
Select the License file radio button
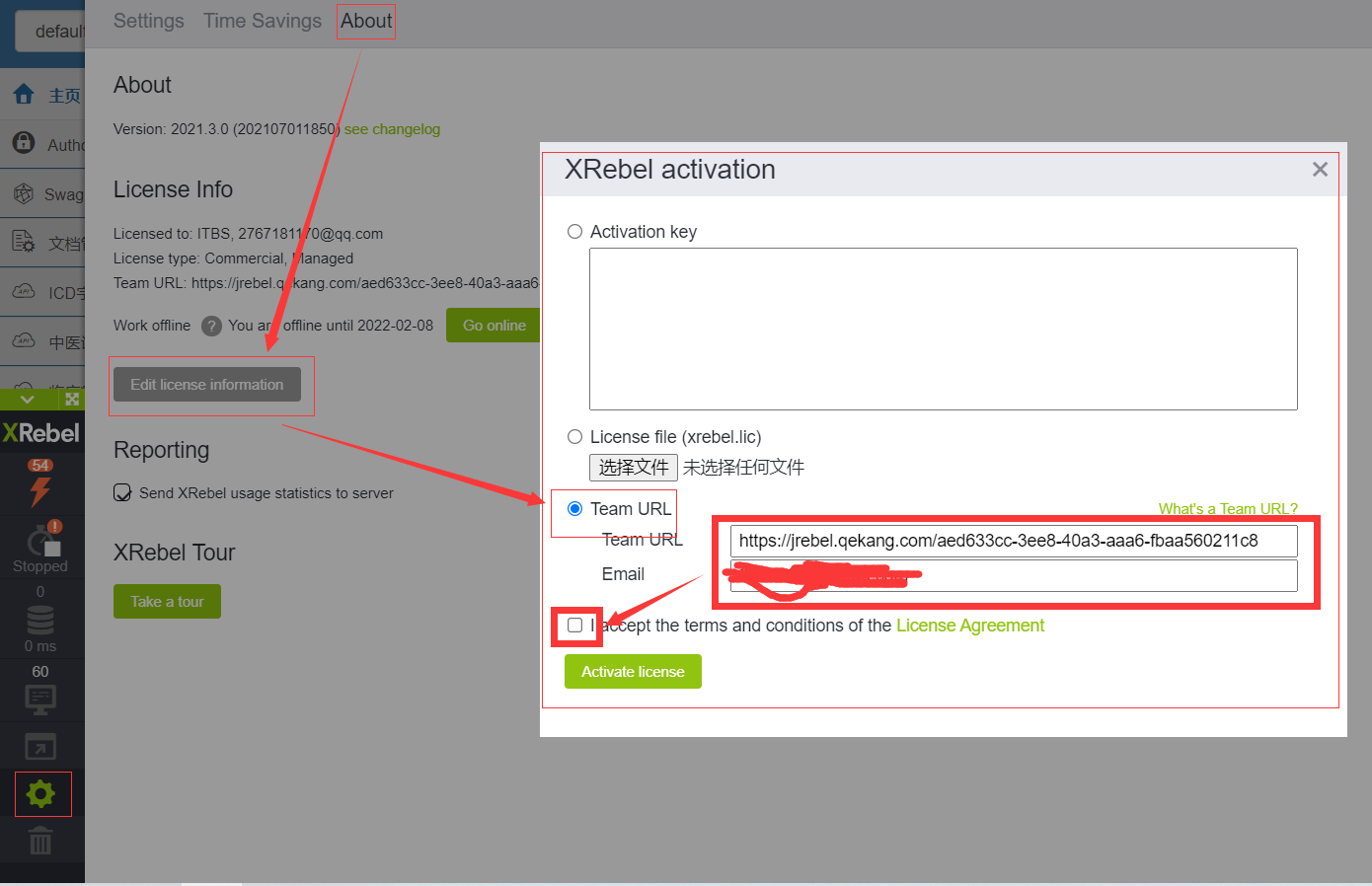click(x=574, y=437)
